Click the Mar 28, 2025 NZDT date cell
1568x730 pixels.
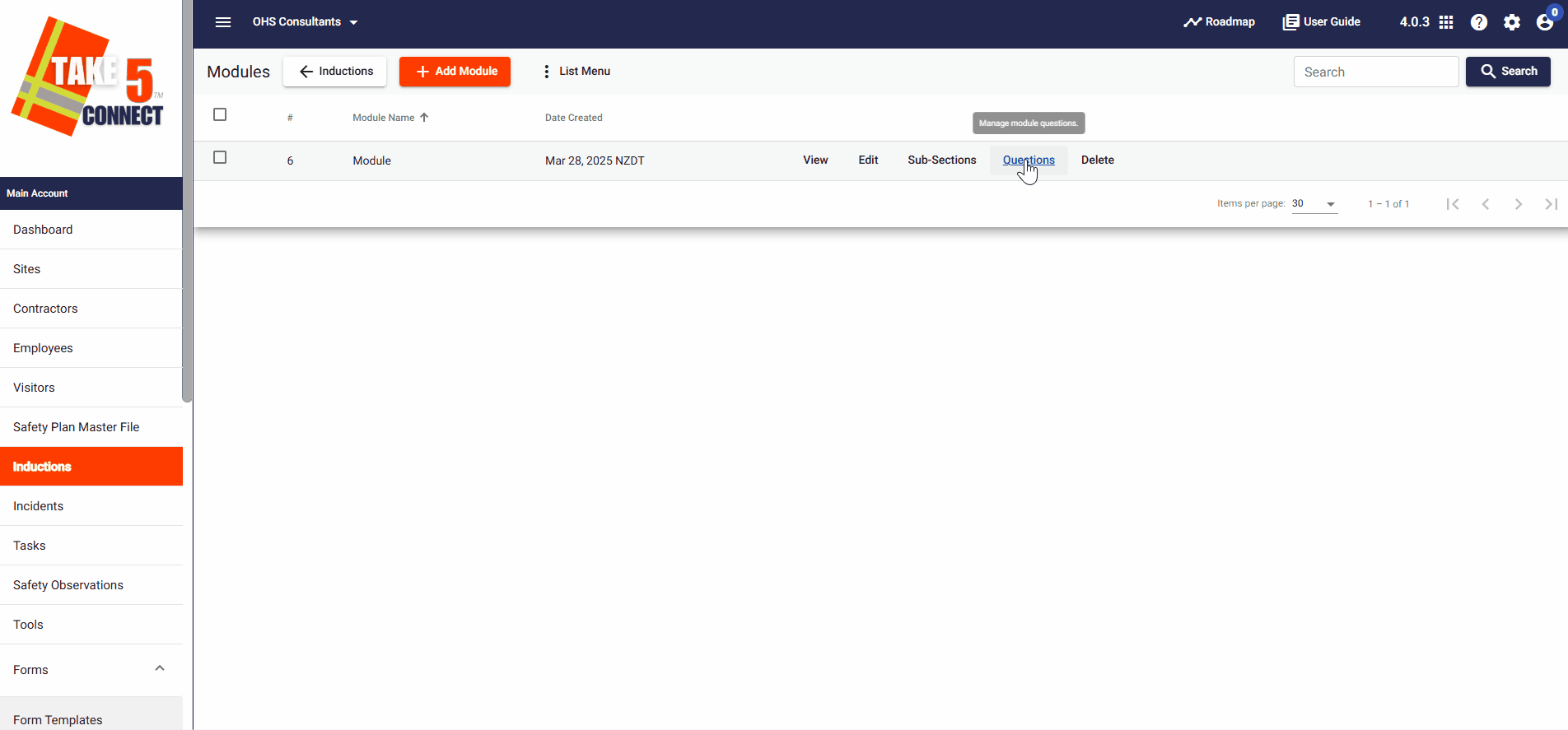click(595, 160)
